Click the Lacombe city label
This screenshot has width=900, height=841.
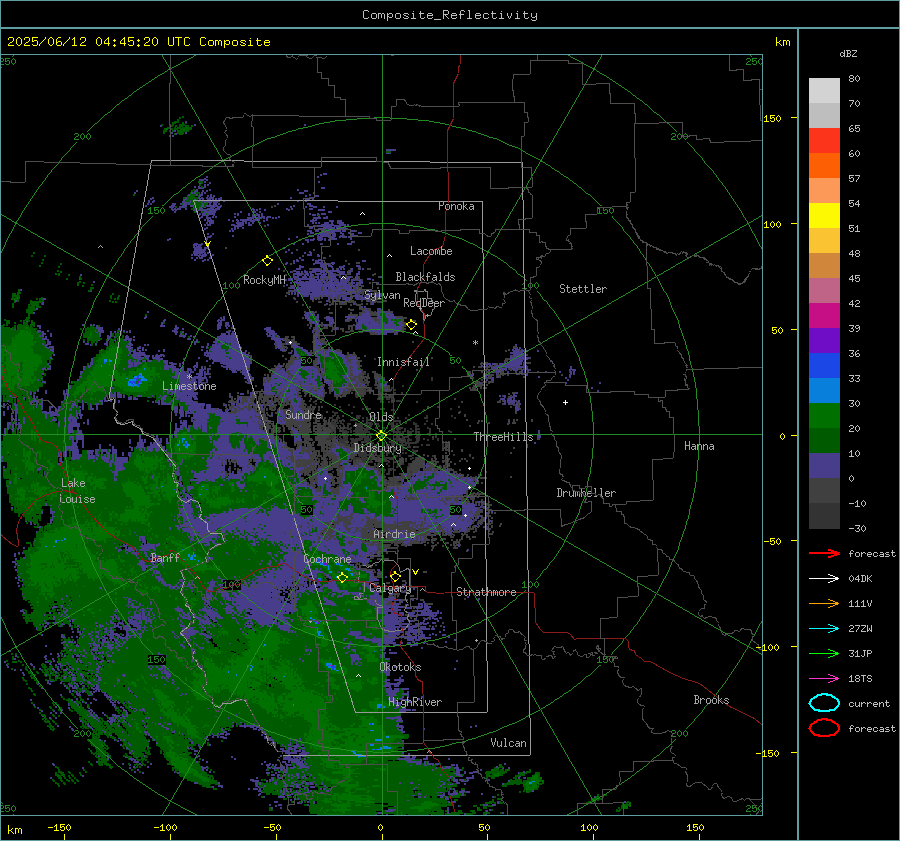tap(431, 251)
